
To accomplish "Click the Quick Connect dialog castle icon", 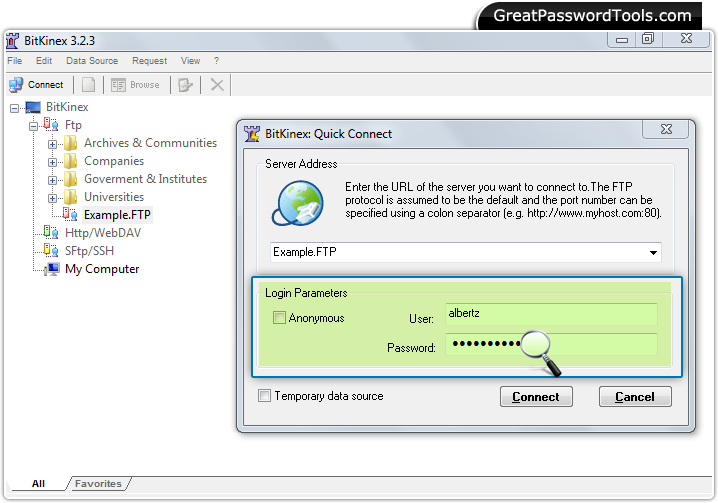I will (x=252, y=134).
